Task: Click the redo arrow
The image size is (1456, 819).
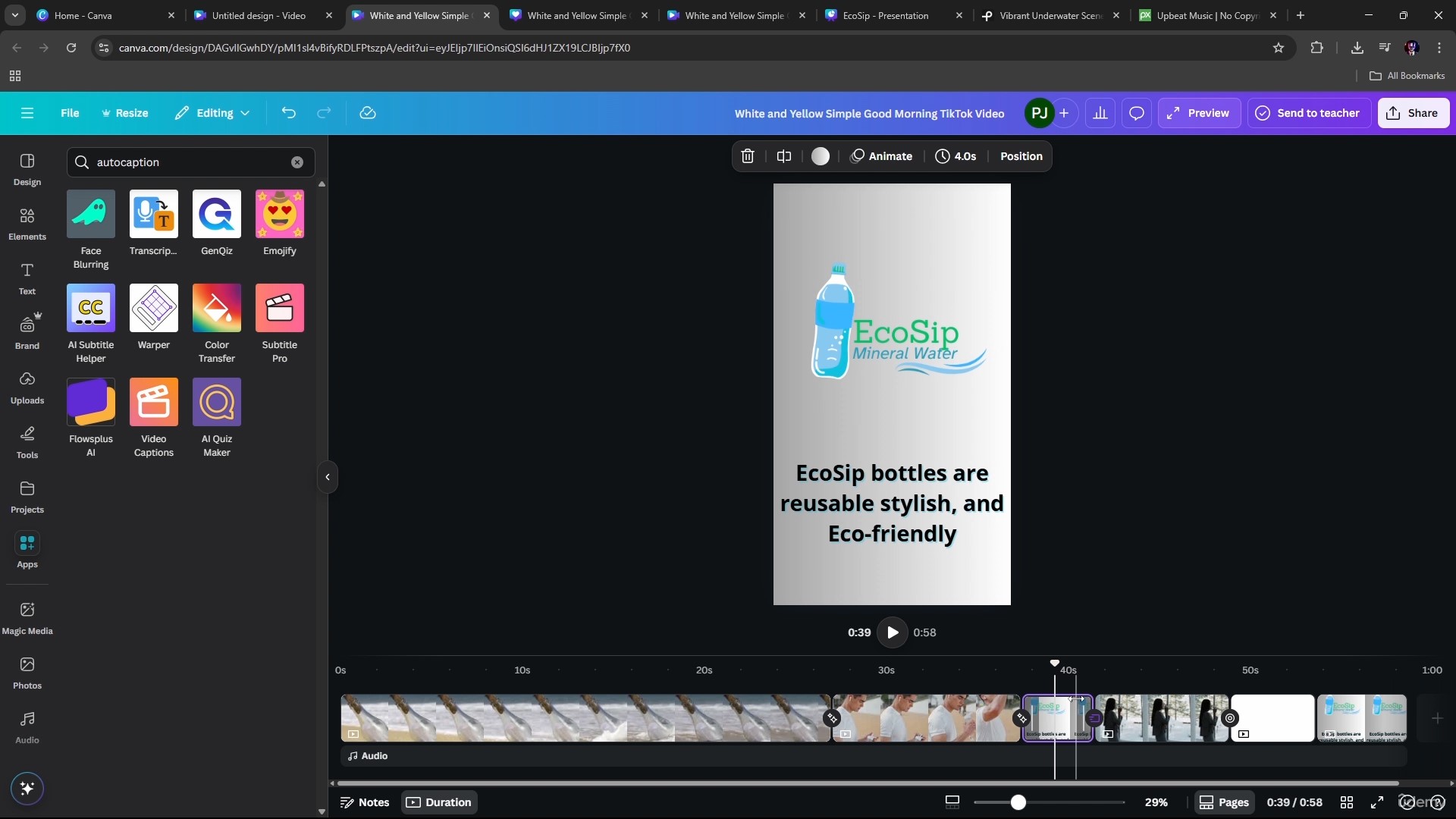Action: click(x=324, y=113)
